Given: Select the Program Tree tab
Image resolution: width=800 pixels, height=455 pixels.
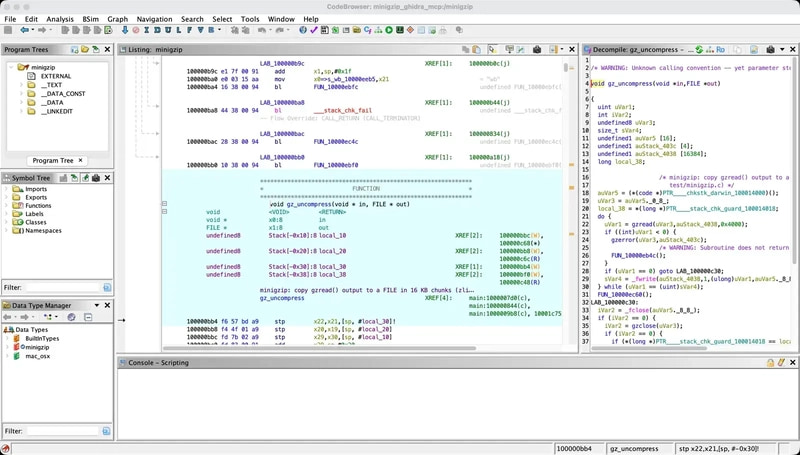Looking at the screenshot, I should [53, 160].
